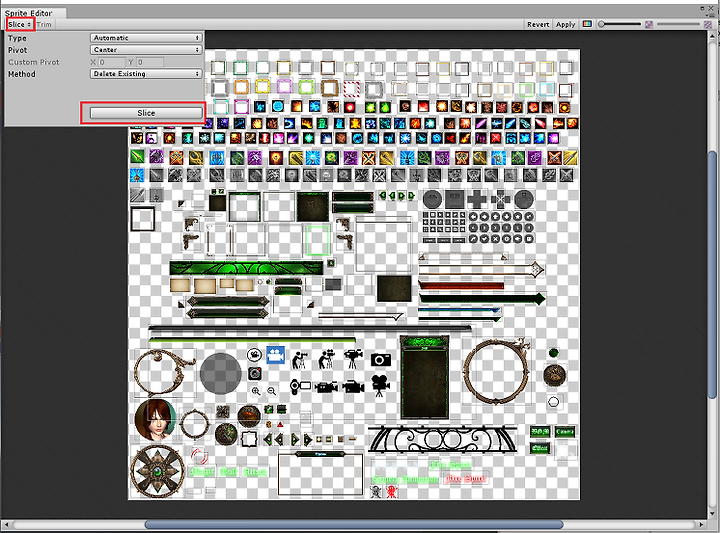
Task: Select the circled movie camera sprite
Action: point(254,355)
